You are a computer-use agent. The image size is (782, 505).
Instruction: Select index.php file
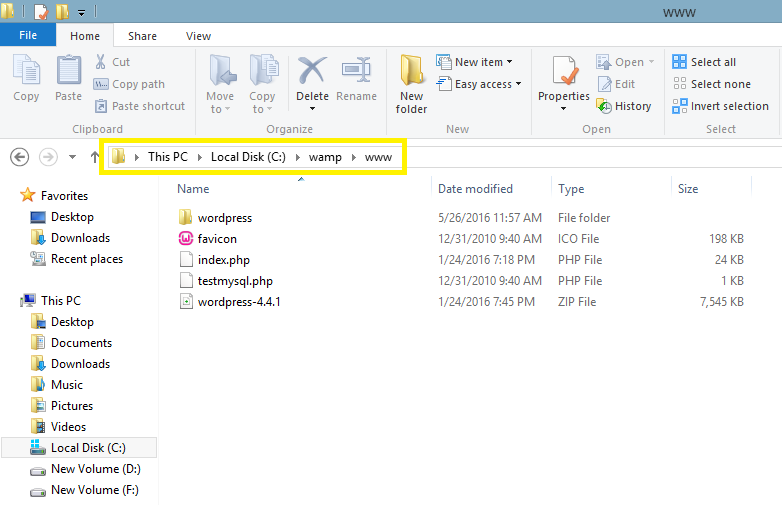[x=223, y=260]
